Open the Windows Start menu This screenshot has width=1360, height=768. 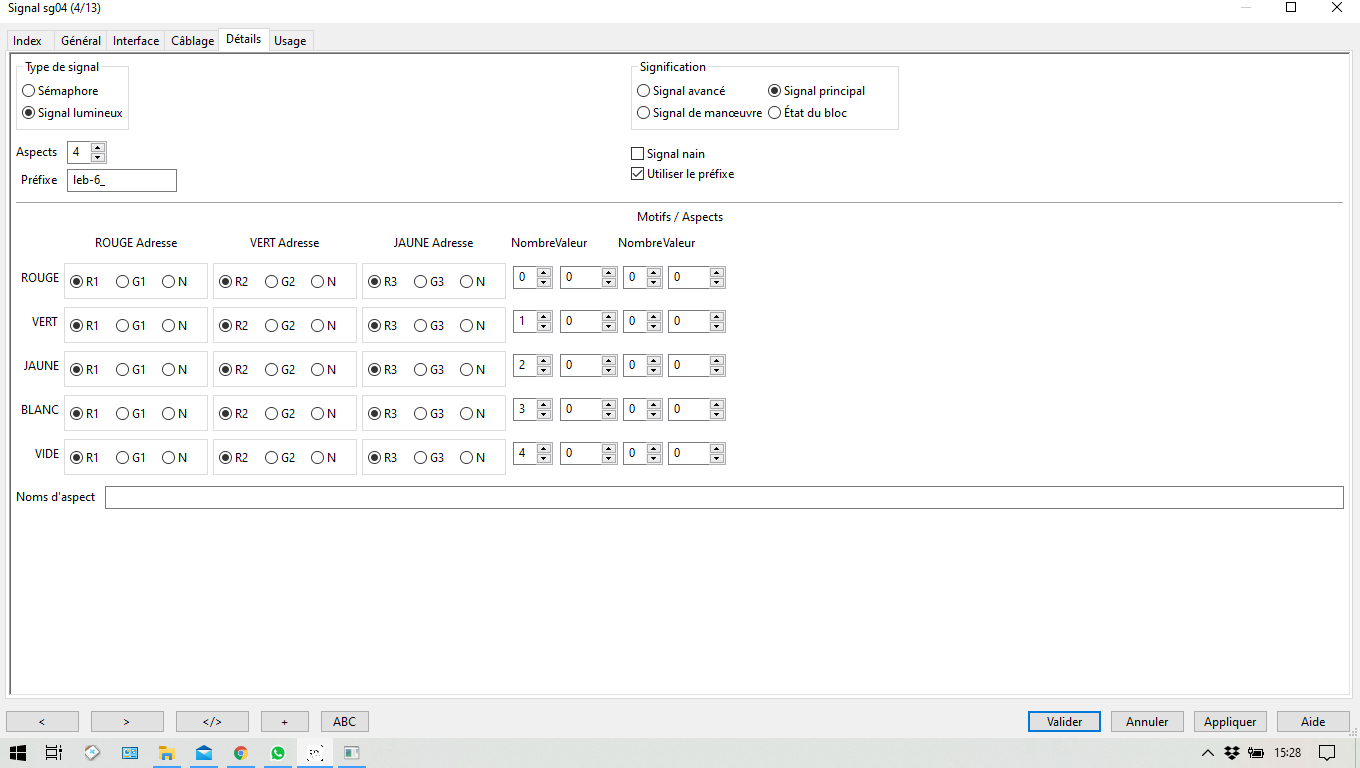[18, 753]
